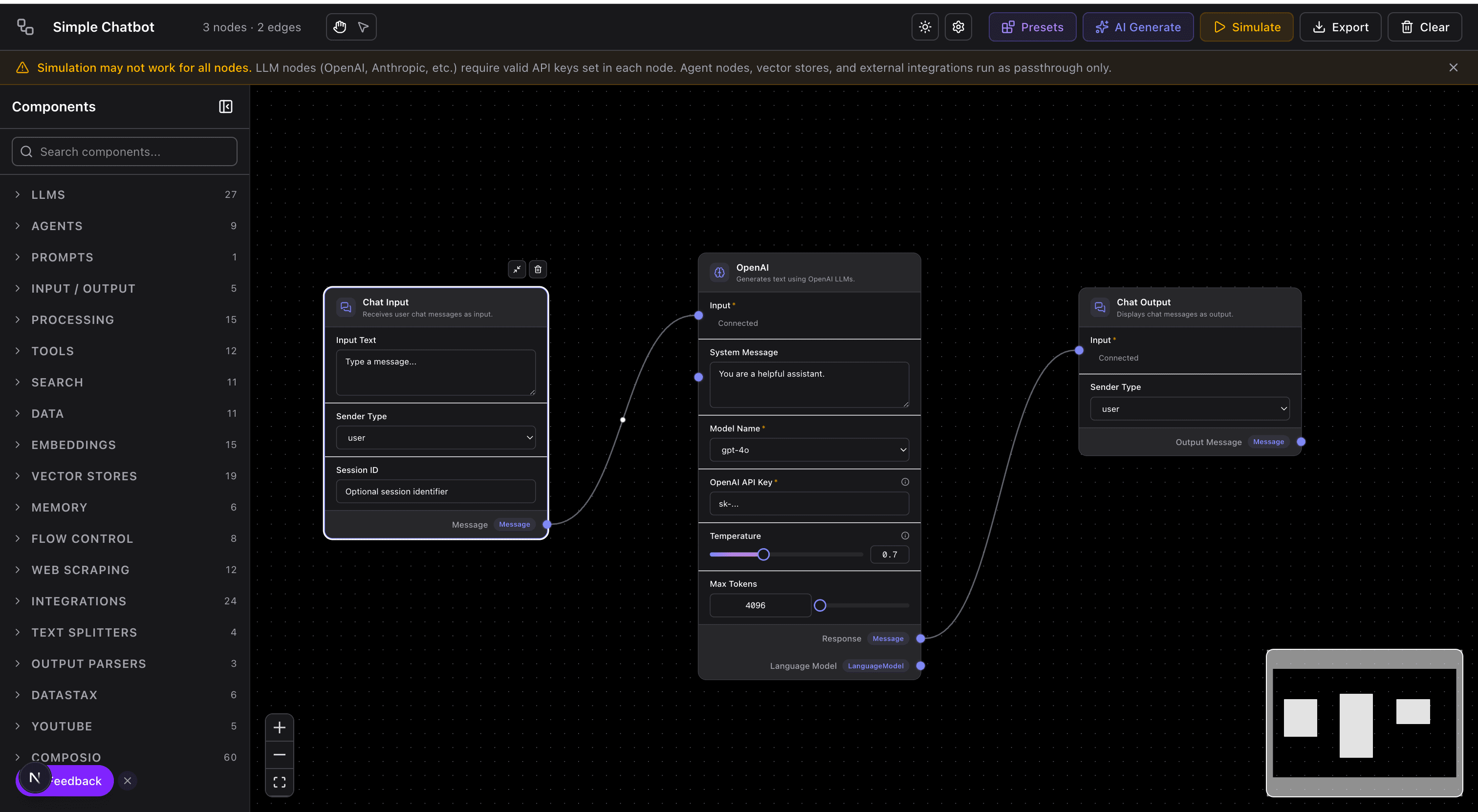
Task: Delete the Chat Input node with trash icon
Action: 538,269
